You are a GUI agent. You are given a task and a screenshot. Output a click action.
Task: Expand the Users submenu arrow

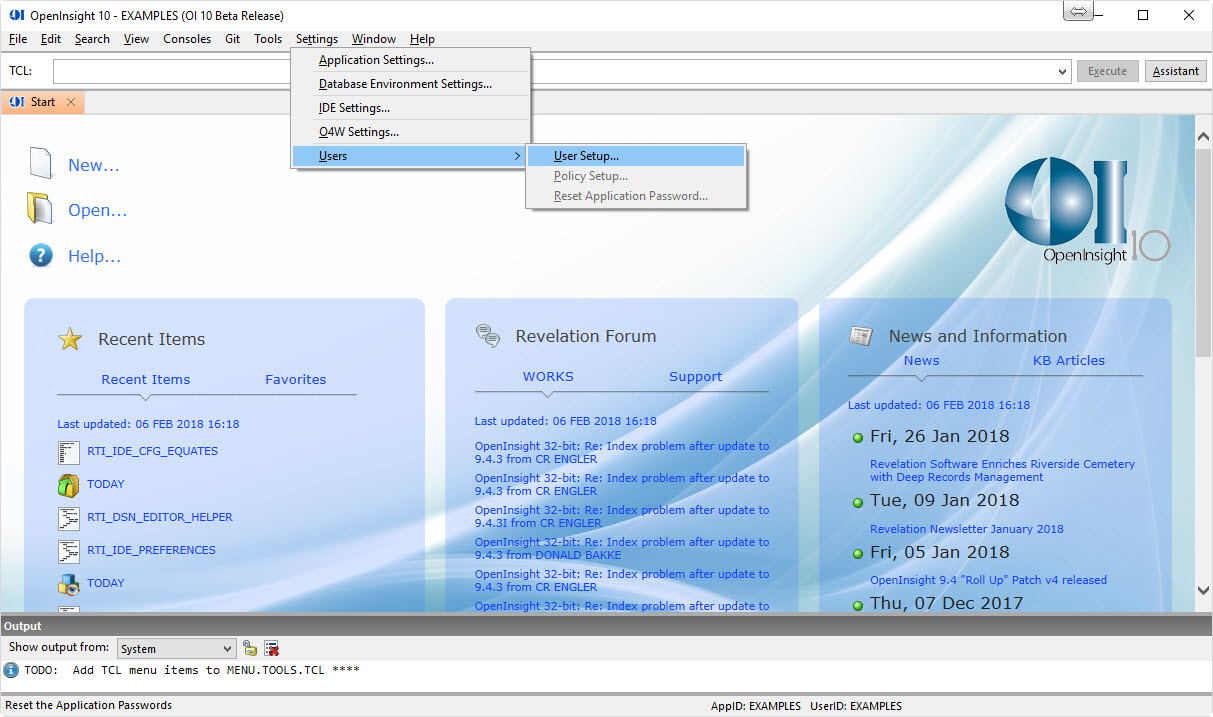(517, 156)
